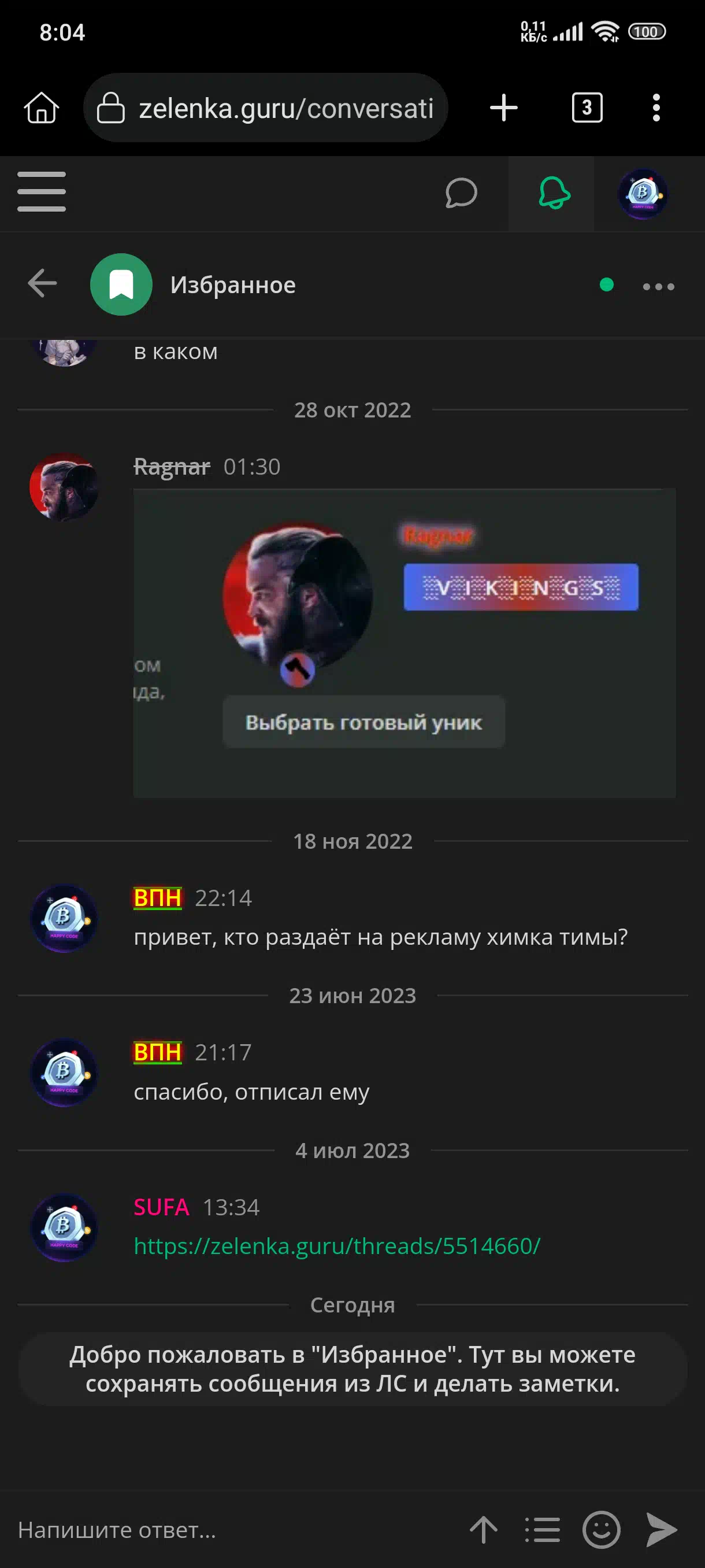
Task: Open the tab switcher showing 3
Action: click(587, 108)
